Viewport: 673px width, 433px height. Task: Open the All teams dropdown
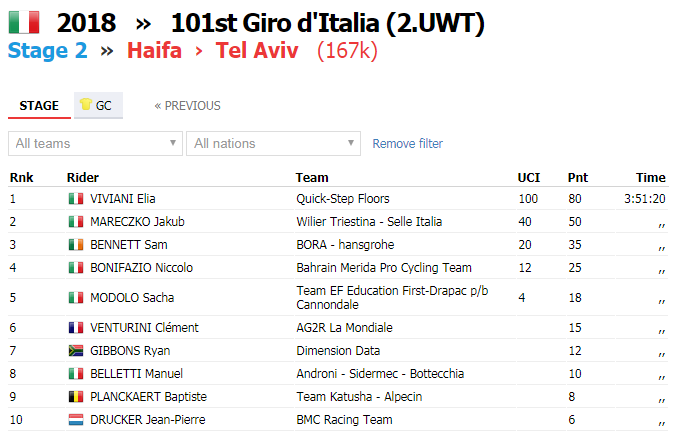pyautogui.click(x=95, y=143)
